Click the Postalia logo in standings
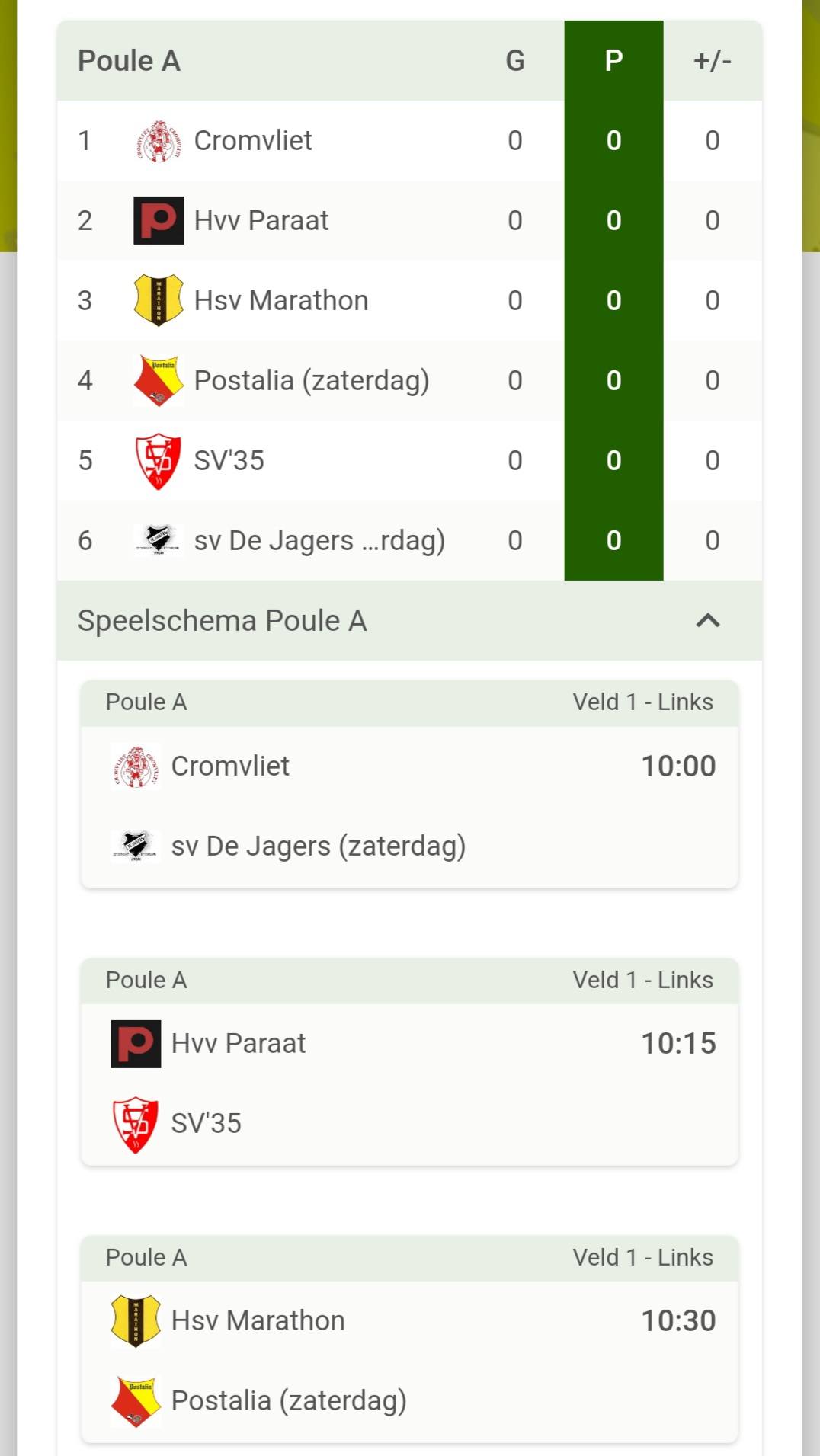The width and height of the screenshot is (820, 1456). pyautogui.click(x=159, y=380)
